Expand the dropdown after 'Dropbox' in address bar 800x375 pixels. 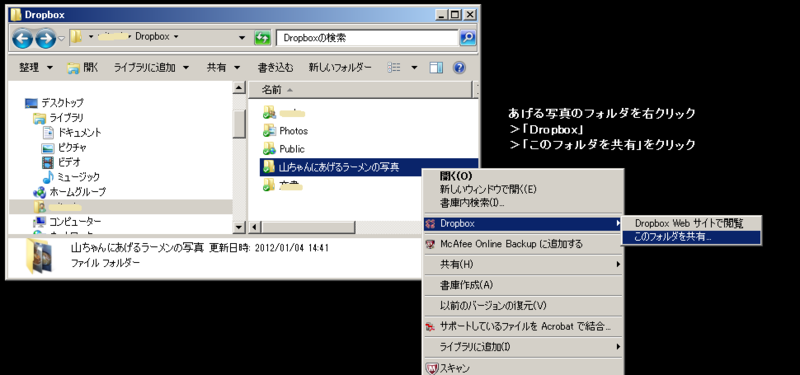[176, 37]
